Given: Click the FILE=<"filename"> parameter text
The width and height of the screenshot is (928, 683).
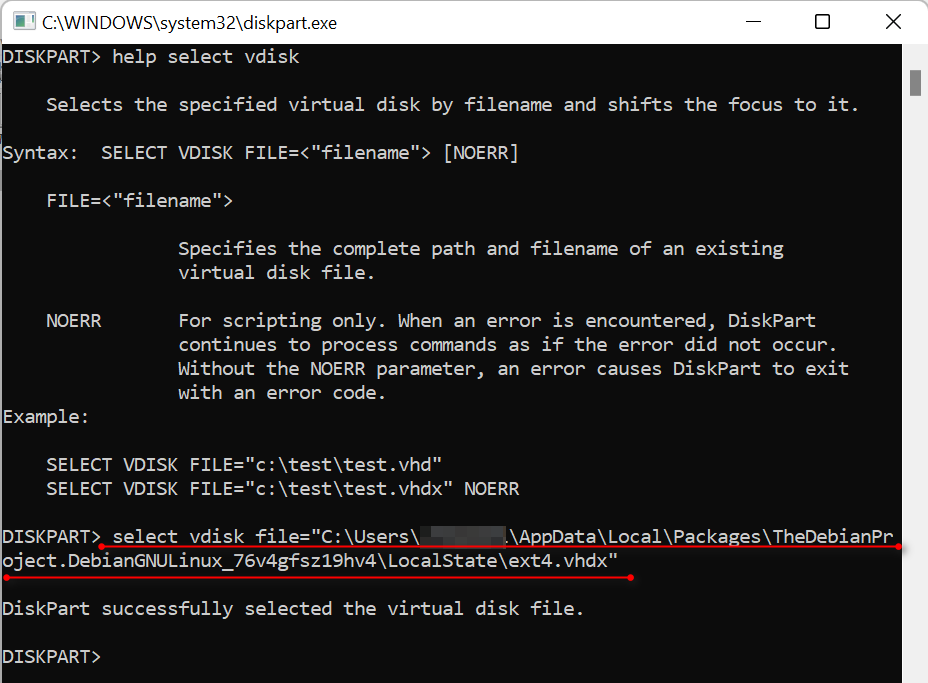Looking at the screenshot, I should click(142, 200).
